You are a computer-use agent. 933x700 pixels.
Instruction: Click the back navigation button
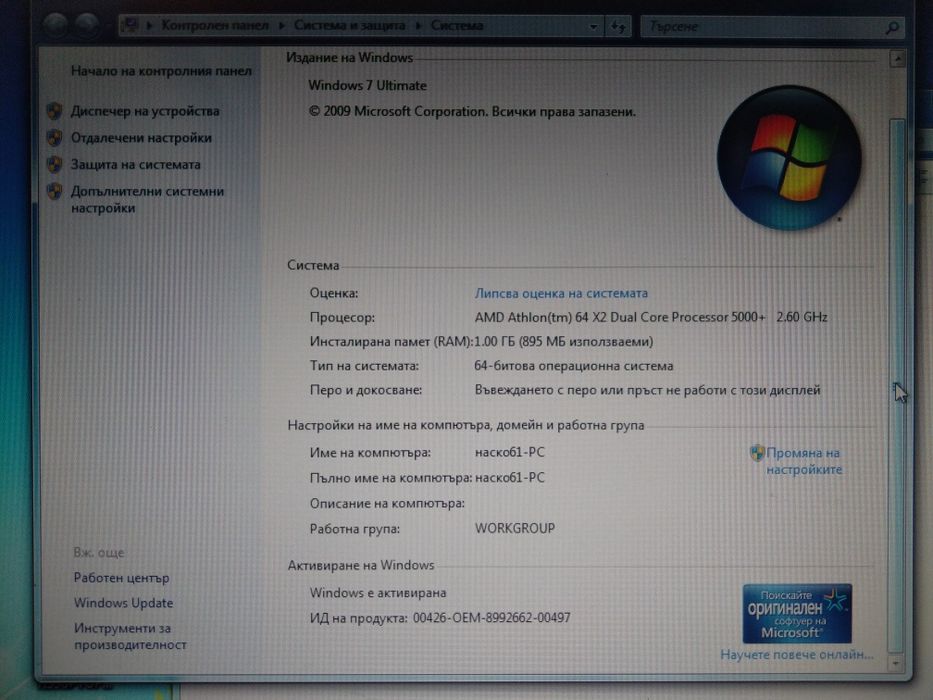[56, 26]
